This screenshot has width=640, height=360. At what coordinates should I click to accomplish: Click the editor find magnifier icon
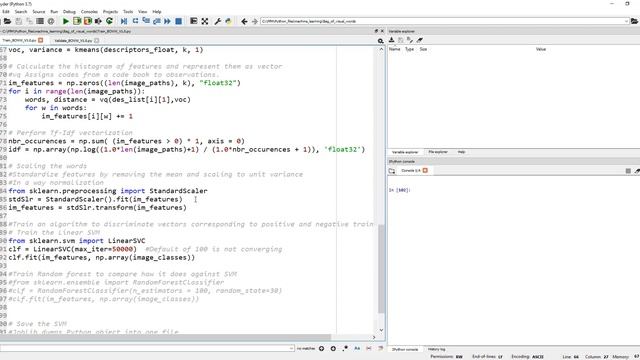[x=380, y=41]
